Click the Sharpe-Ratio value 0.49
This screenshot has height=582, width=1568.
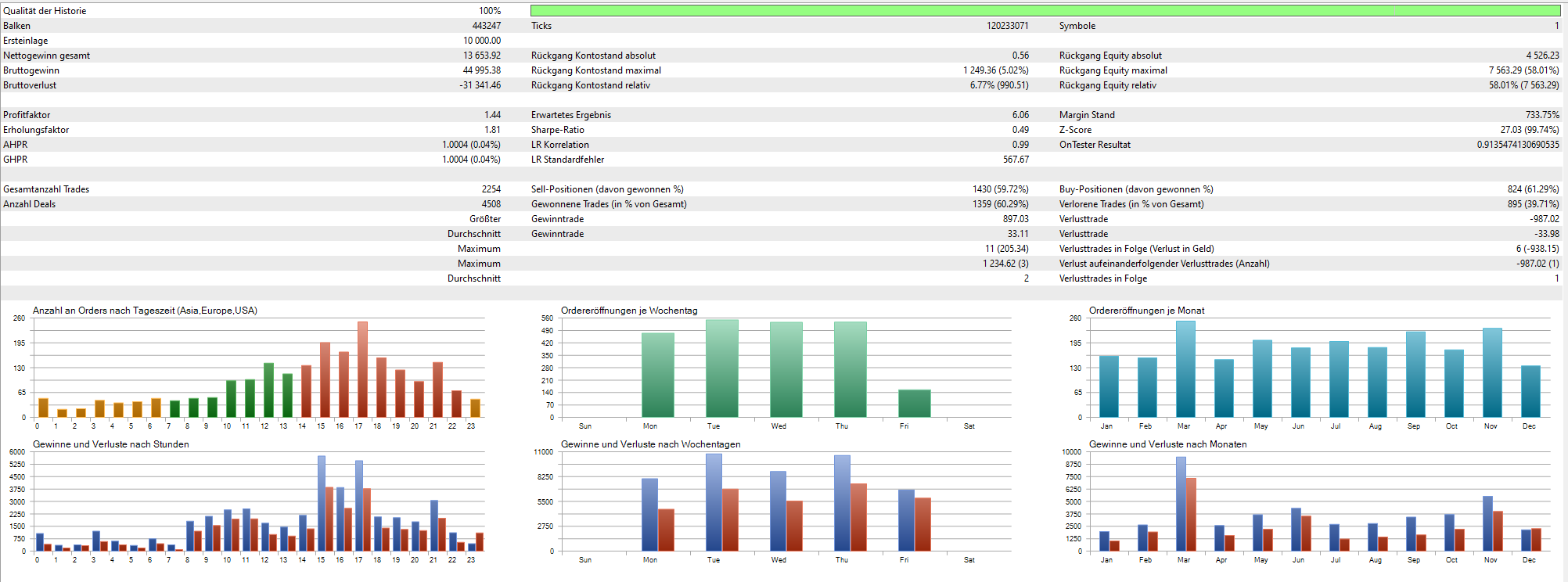[1020, 130]
